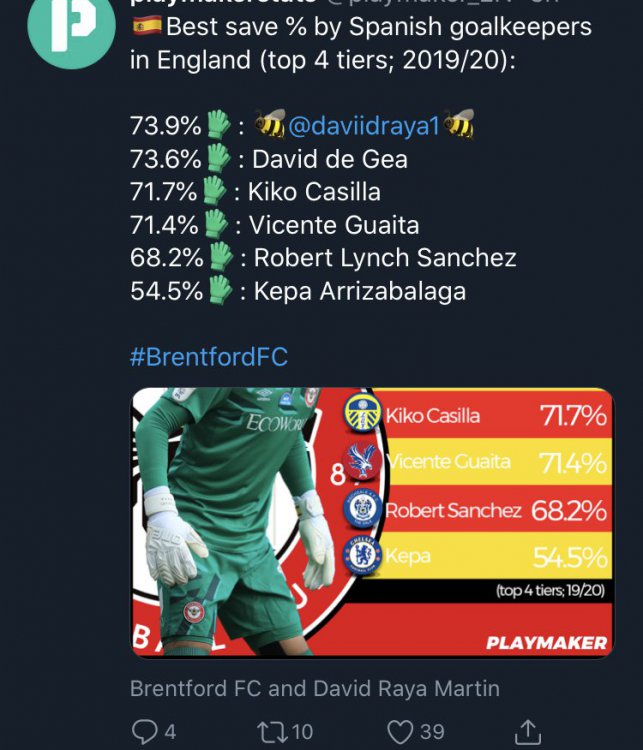
Task: Open the #BrentfordFC hashtag
Action: click(x=209, y=357)
